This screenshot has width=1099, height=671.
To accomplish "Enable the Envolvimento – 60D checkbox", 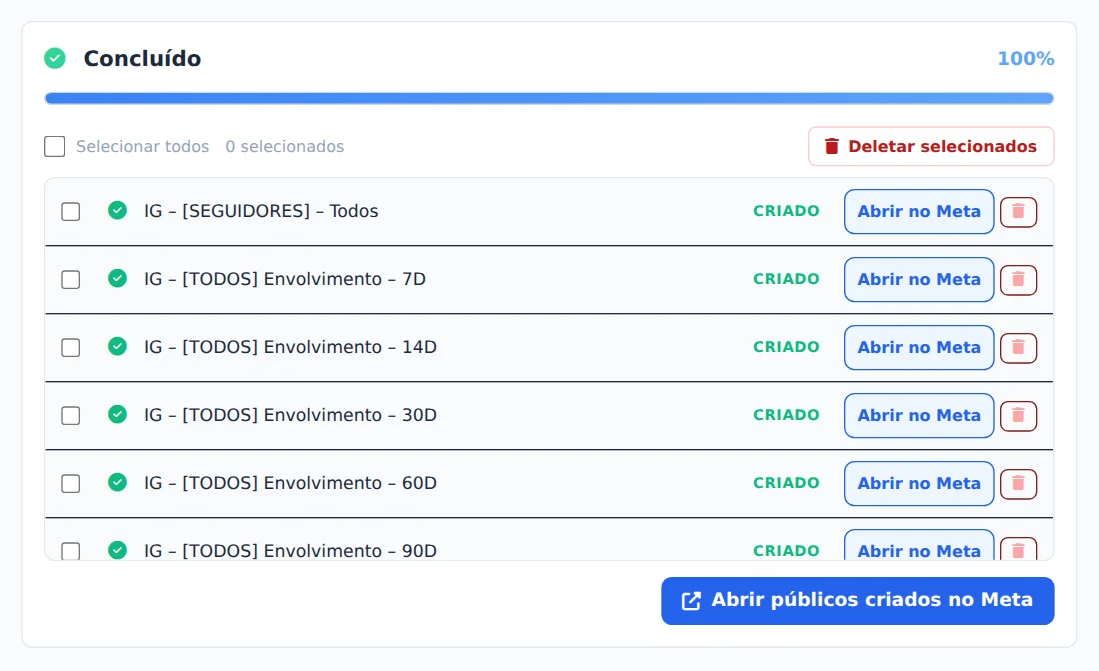I will (x=71, y=484).
